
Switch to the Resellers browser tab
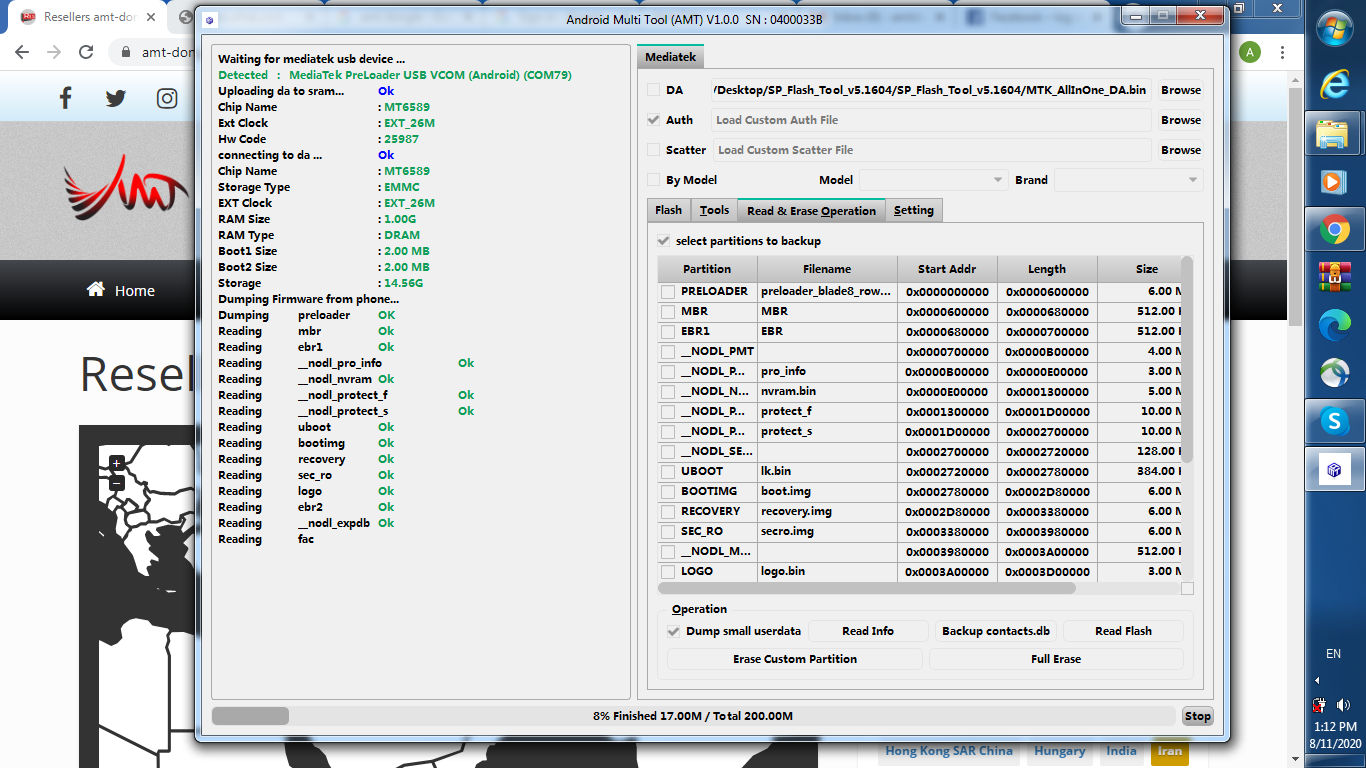pyautogui.click(x=88, y=17)
